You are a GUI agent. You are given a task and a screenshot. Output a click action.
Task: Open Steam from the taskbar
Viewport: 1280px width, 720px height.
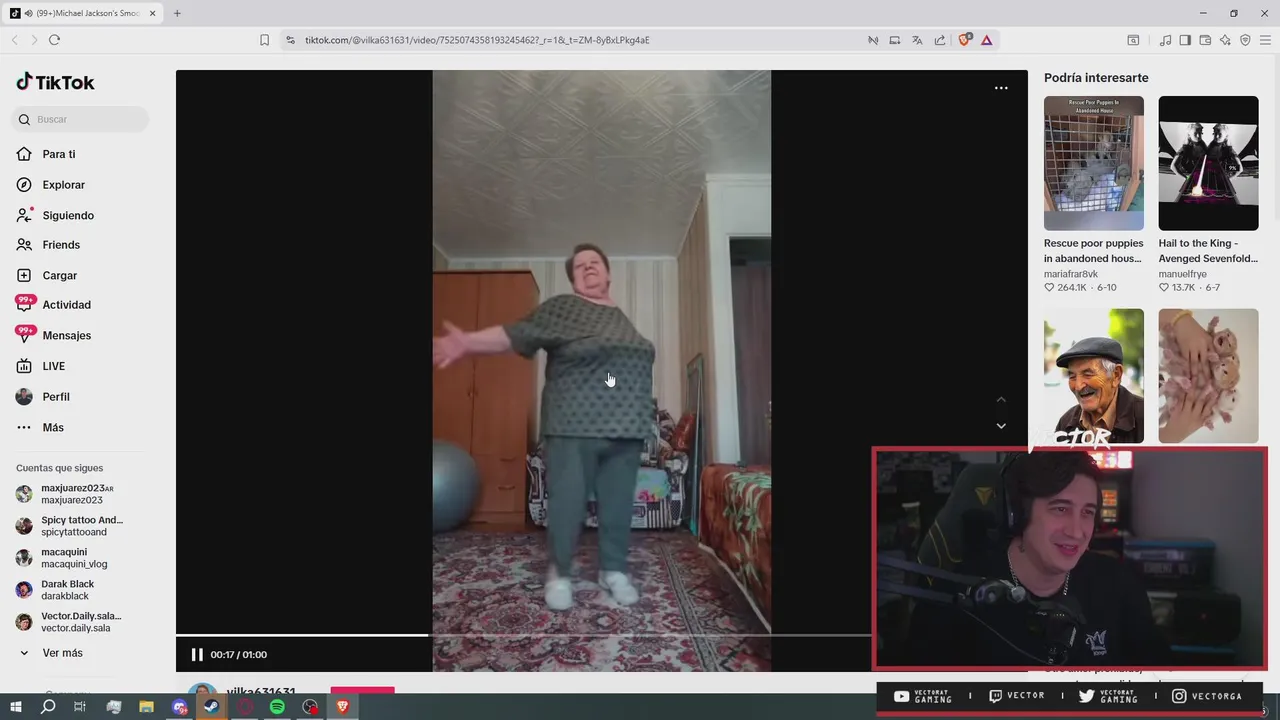tap(211, 707)
